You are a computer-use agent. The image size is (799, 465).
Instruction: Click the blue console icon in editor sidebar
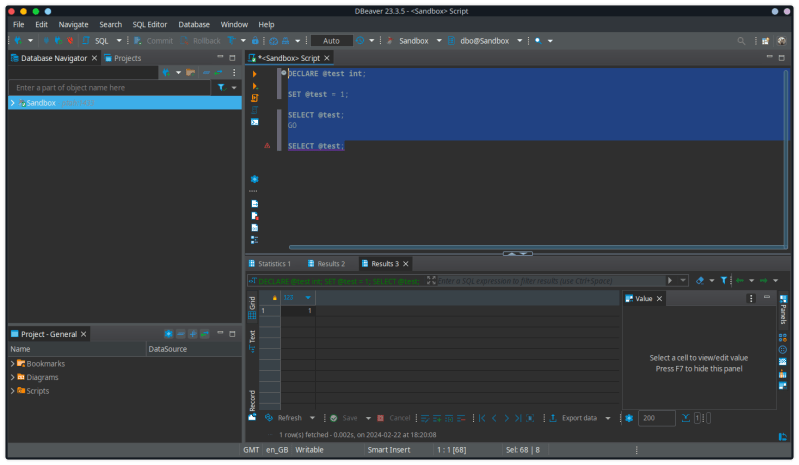click(x=255, y=122)
